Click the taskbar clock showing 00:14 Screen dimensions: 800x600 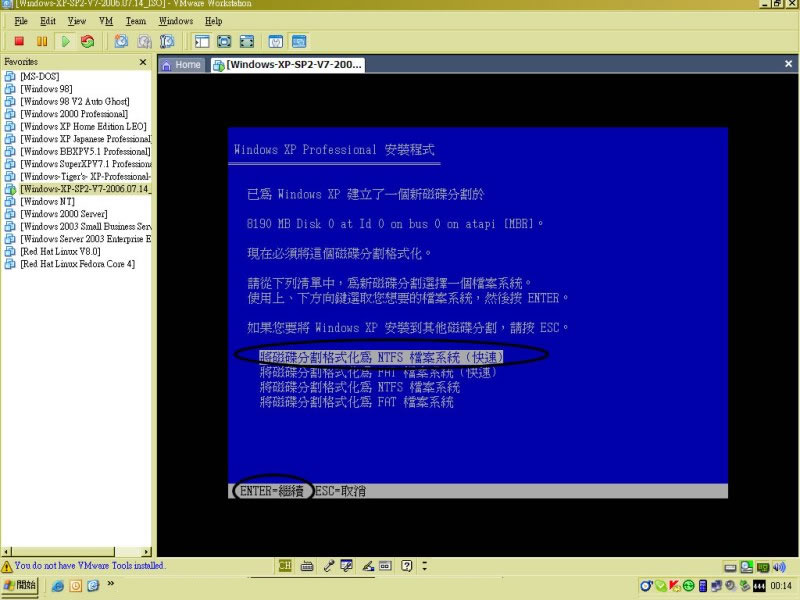click(x=781, y=586)
